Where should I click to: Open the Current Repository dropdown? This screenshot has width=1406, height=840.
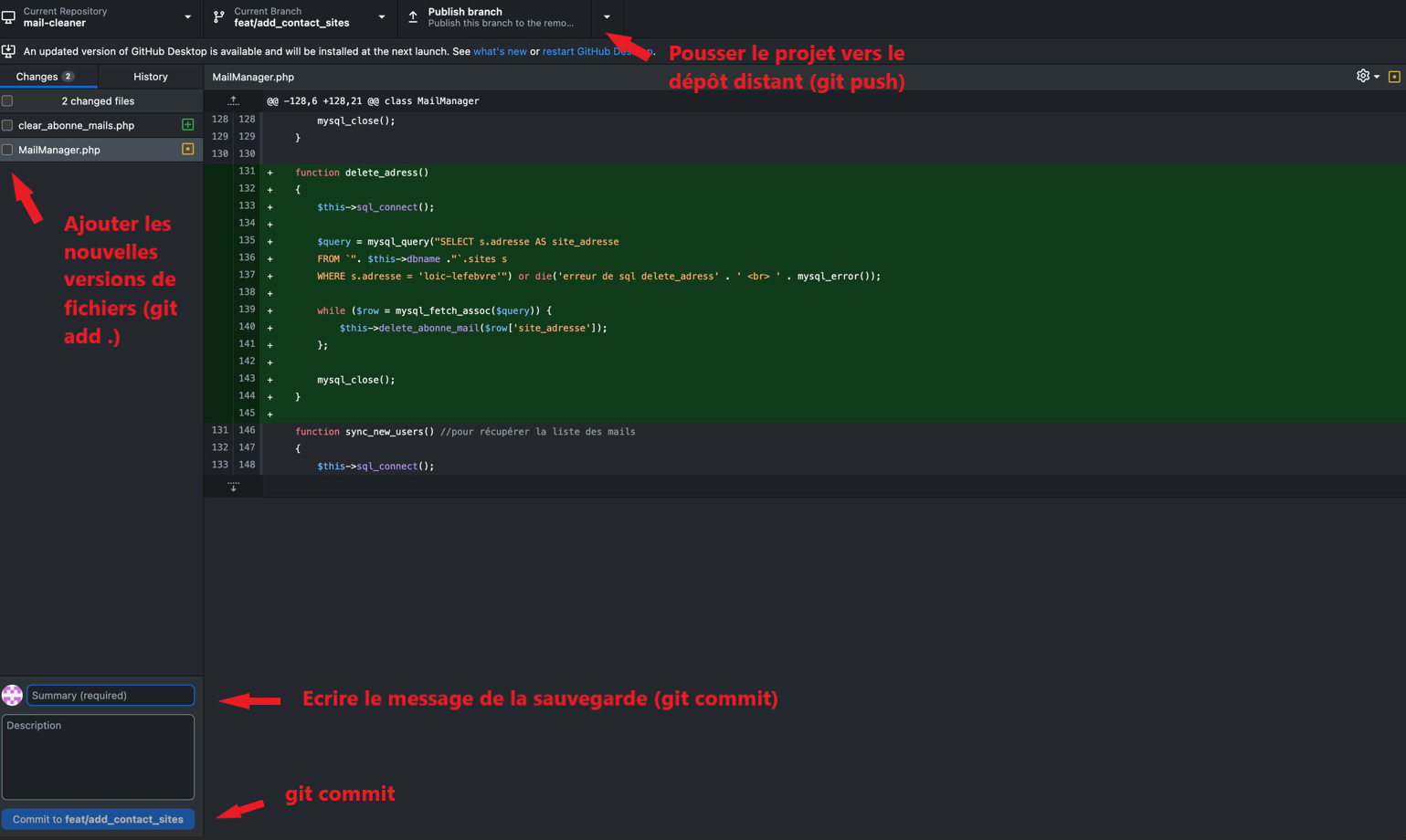[x=187, y=17]
